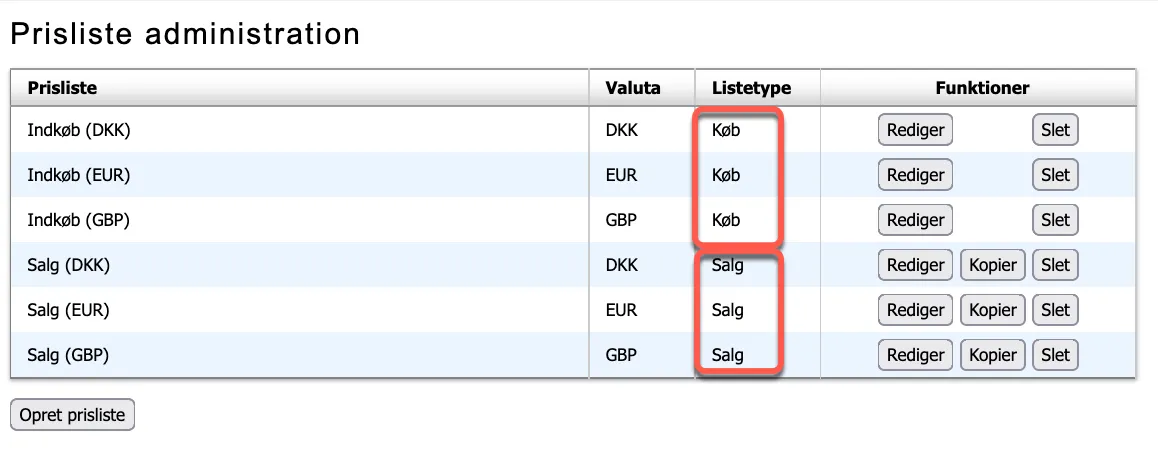1158x454 pixels.
Task: Delete the Indkøb (DKK) price list
Action: pos(1055,130)
